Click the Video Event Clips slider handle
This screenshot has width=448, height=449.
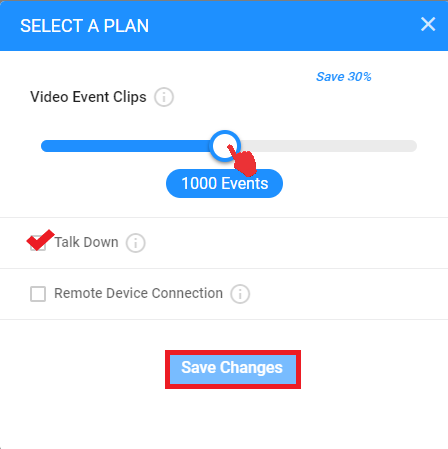[225, 146]
